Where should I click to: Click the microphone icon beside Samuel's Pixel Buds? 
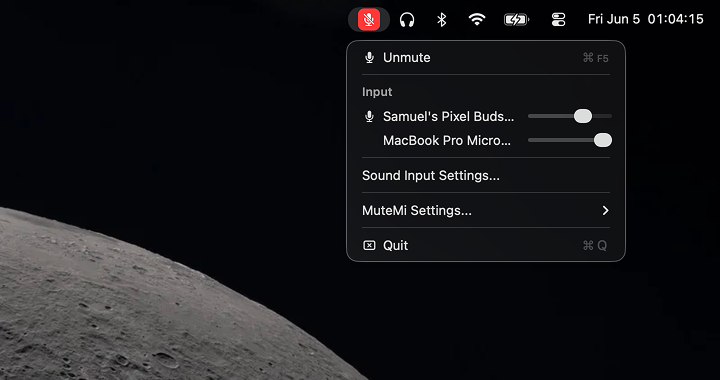[x=369, y=117]
